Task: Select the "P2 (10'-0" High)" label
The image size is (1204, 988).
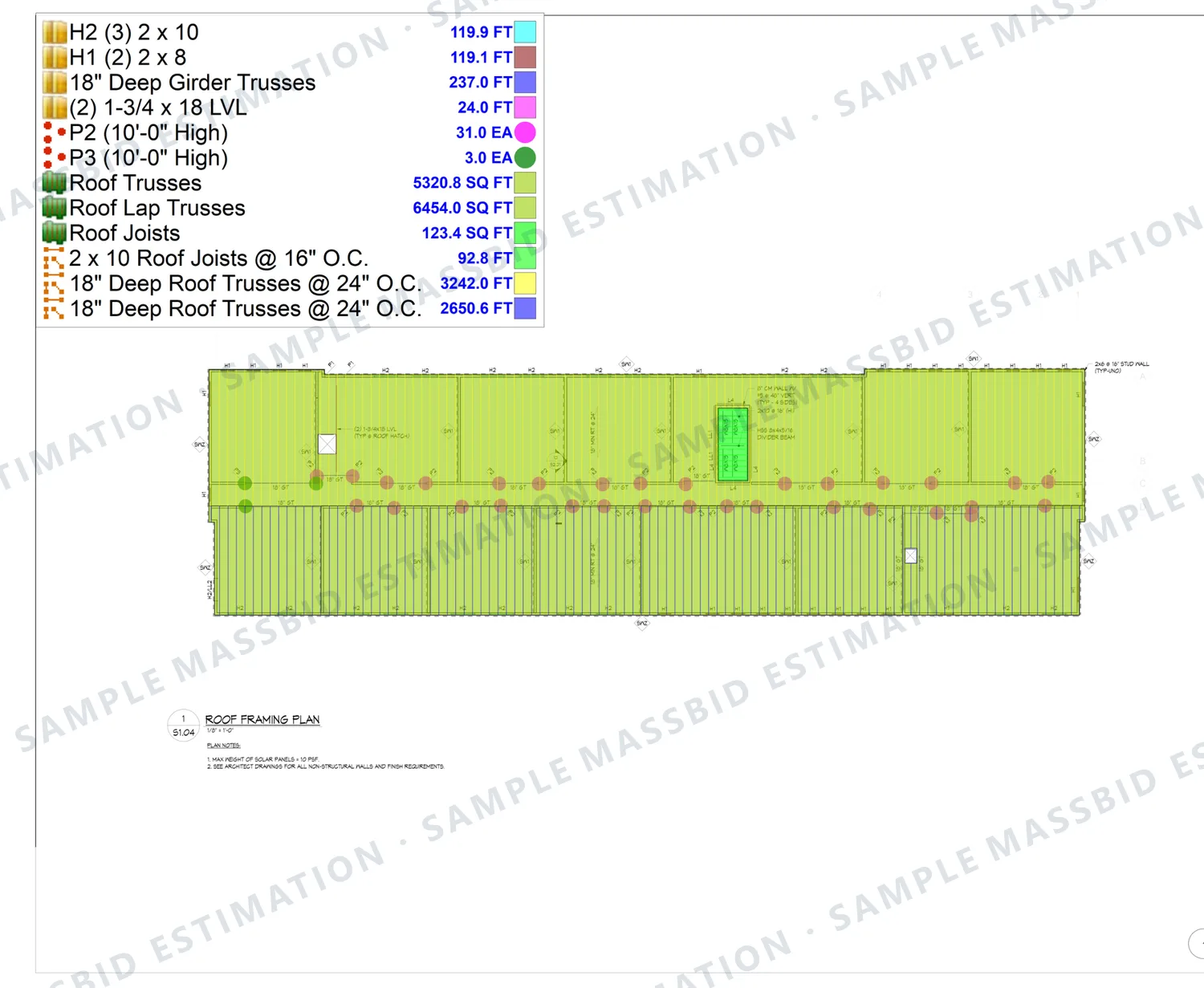Action: 148,132
